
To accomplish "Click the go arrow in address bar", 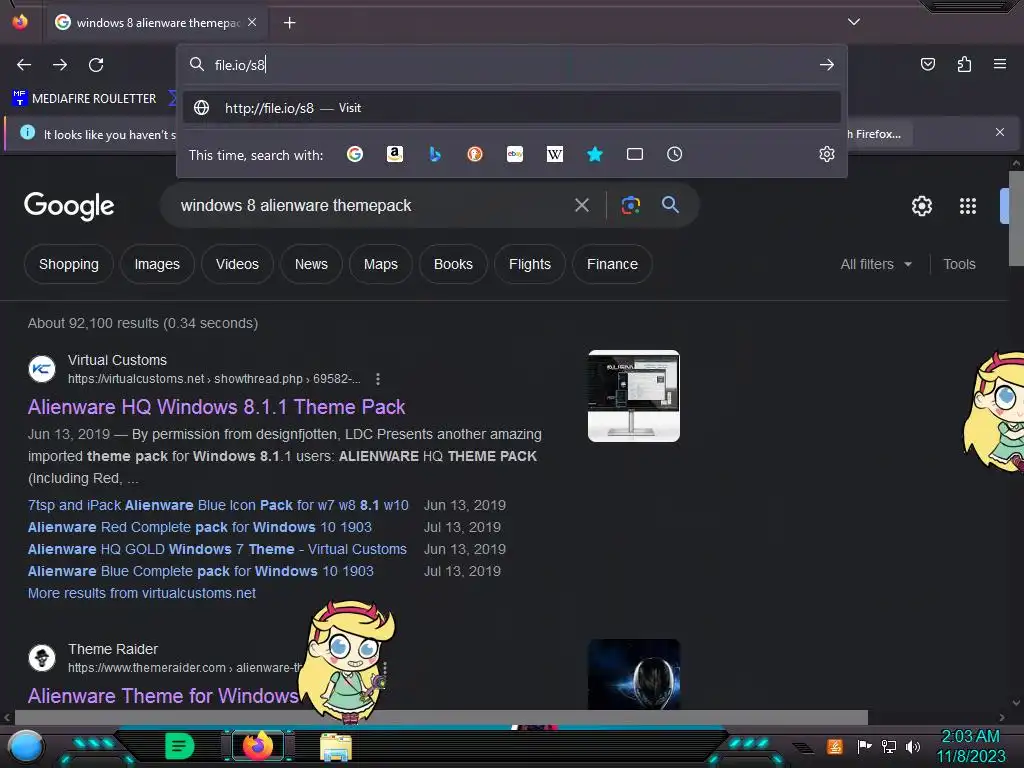I will [827, 65].
